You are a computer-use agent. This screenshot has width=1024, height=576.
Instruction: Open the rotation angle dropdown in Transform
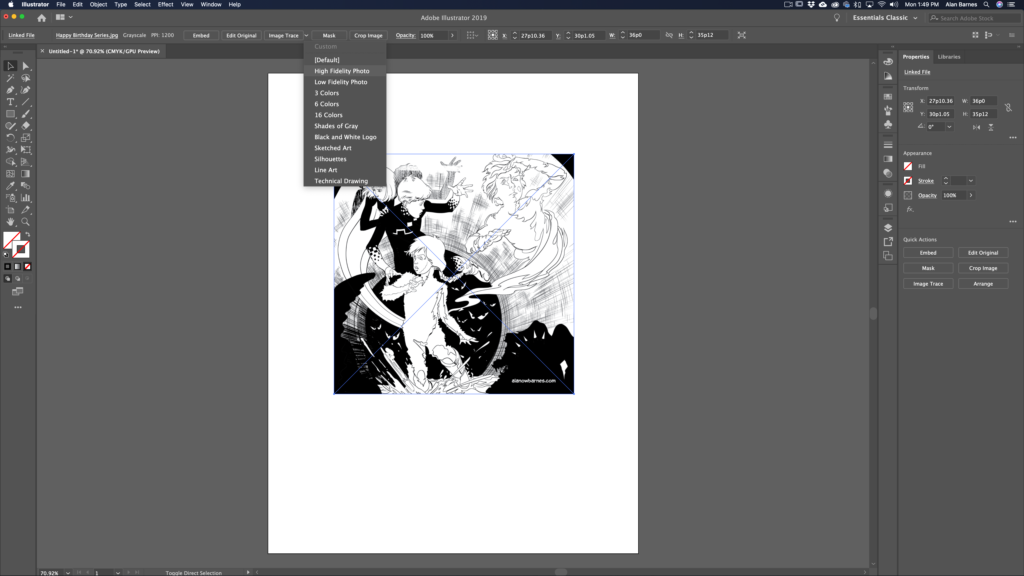pos(949,127)
